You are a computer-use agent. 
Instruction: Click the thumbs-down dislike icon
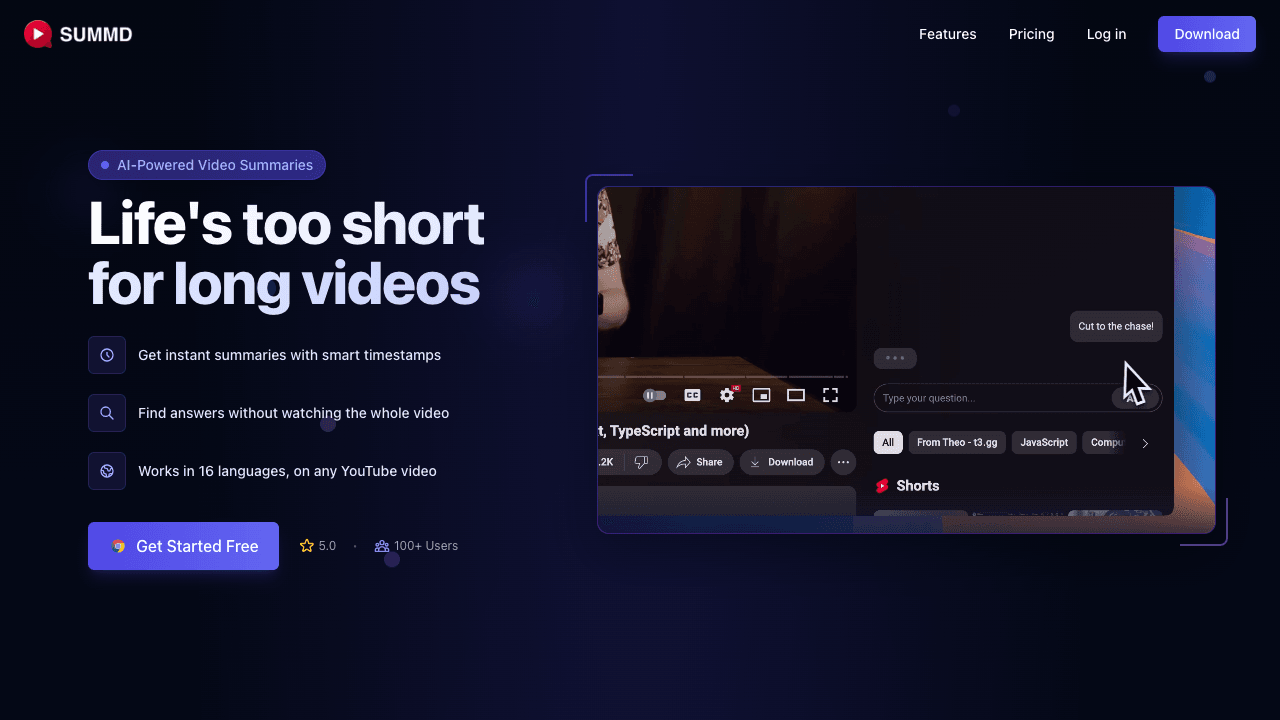642,462
